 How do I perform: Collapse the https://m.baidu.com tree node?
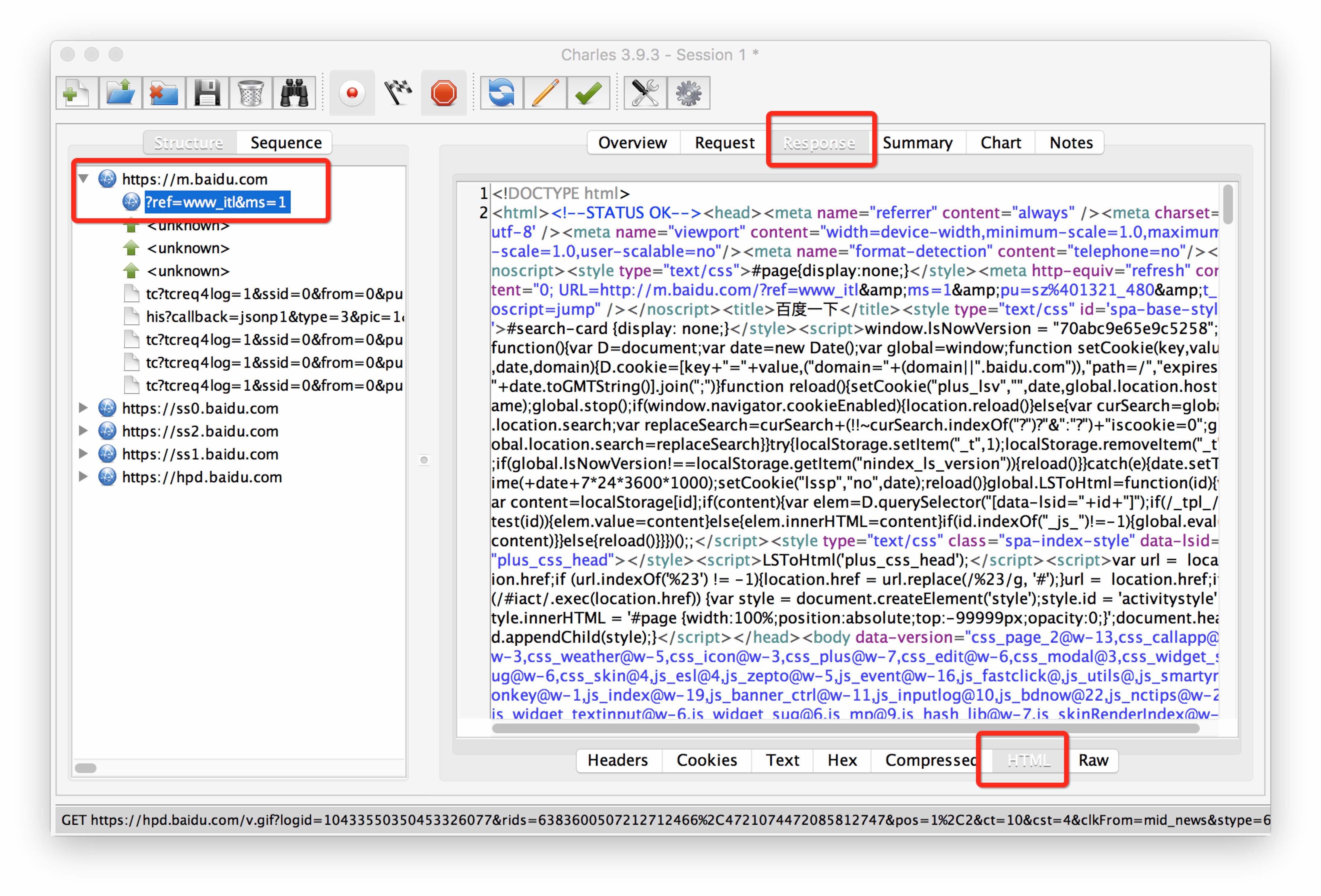click(84, 179)
